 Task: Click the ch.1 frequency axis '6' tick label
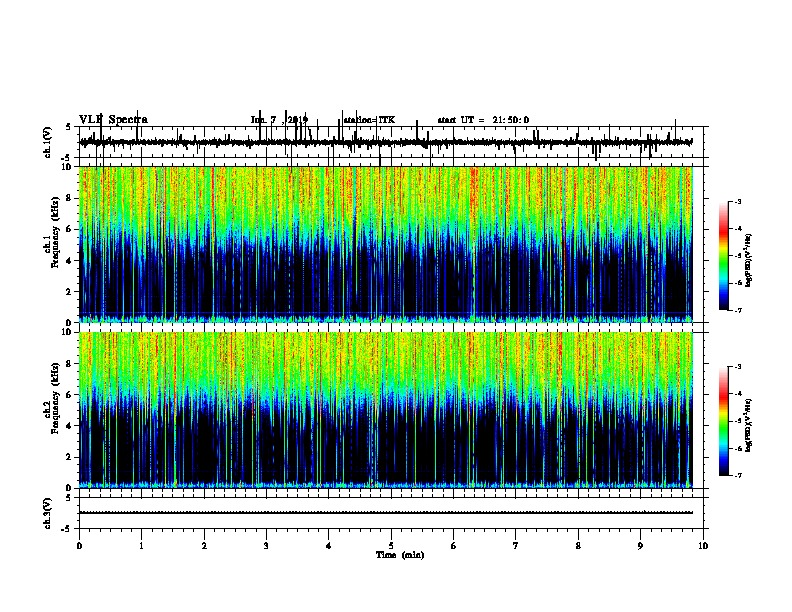70,229
